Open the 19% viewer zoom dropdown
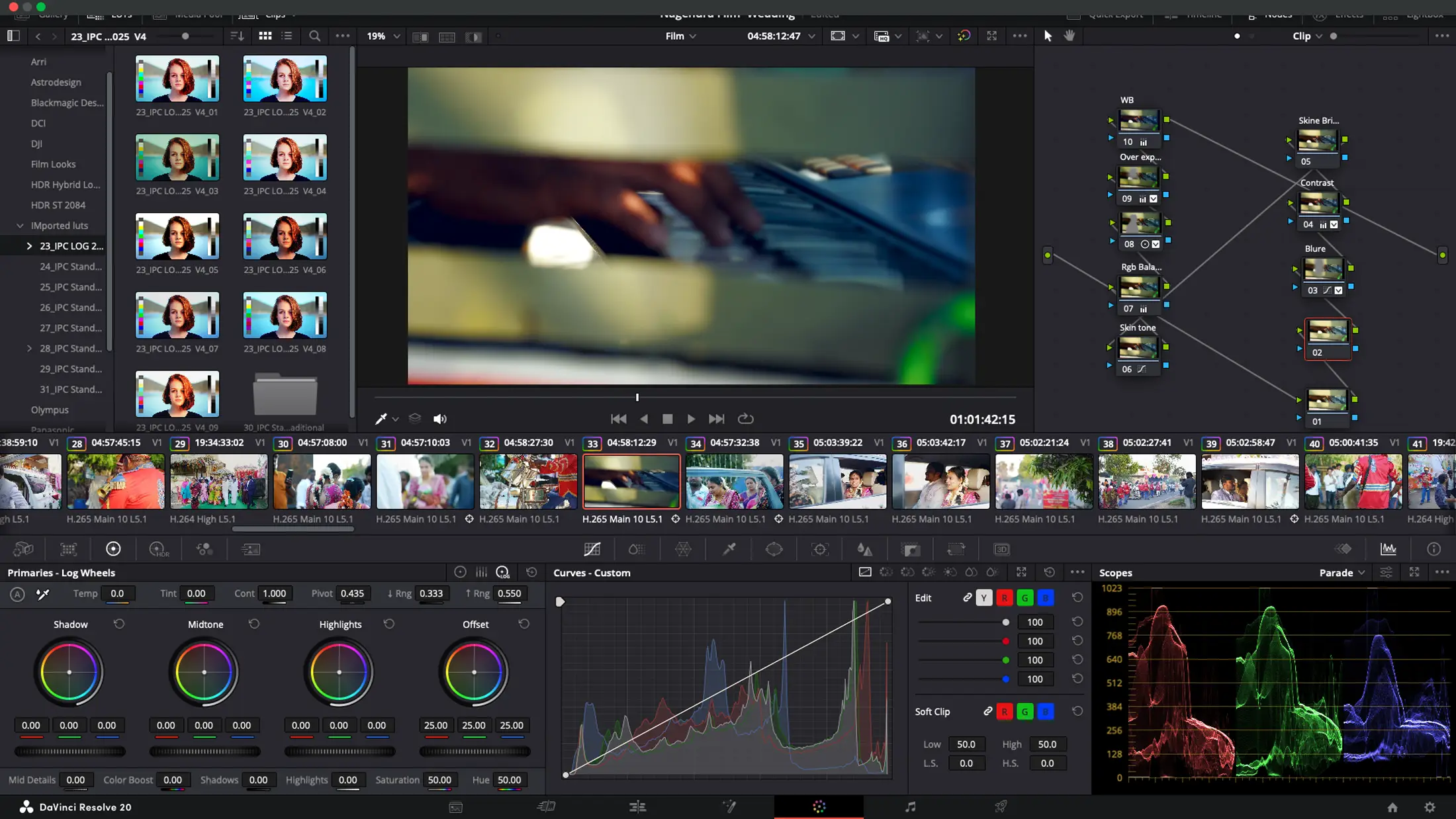This screenshot has height=819, width=1456. (x=383, y=36)
